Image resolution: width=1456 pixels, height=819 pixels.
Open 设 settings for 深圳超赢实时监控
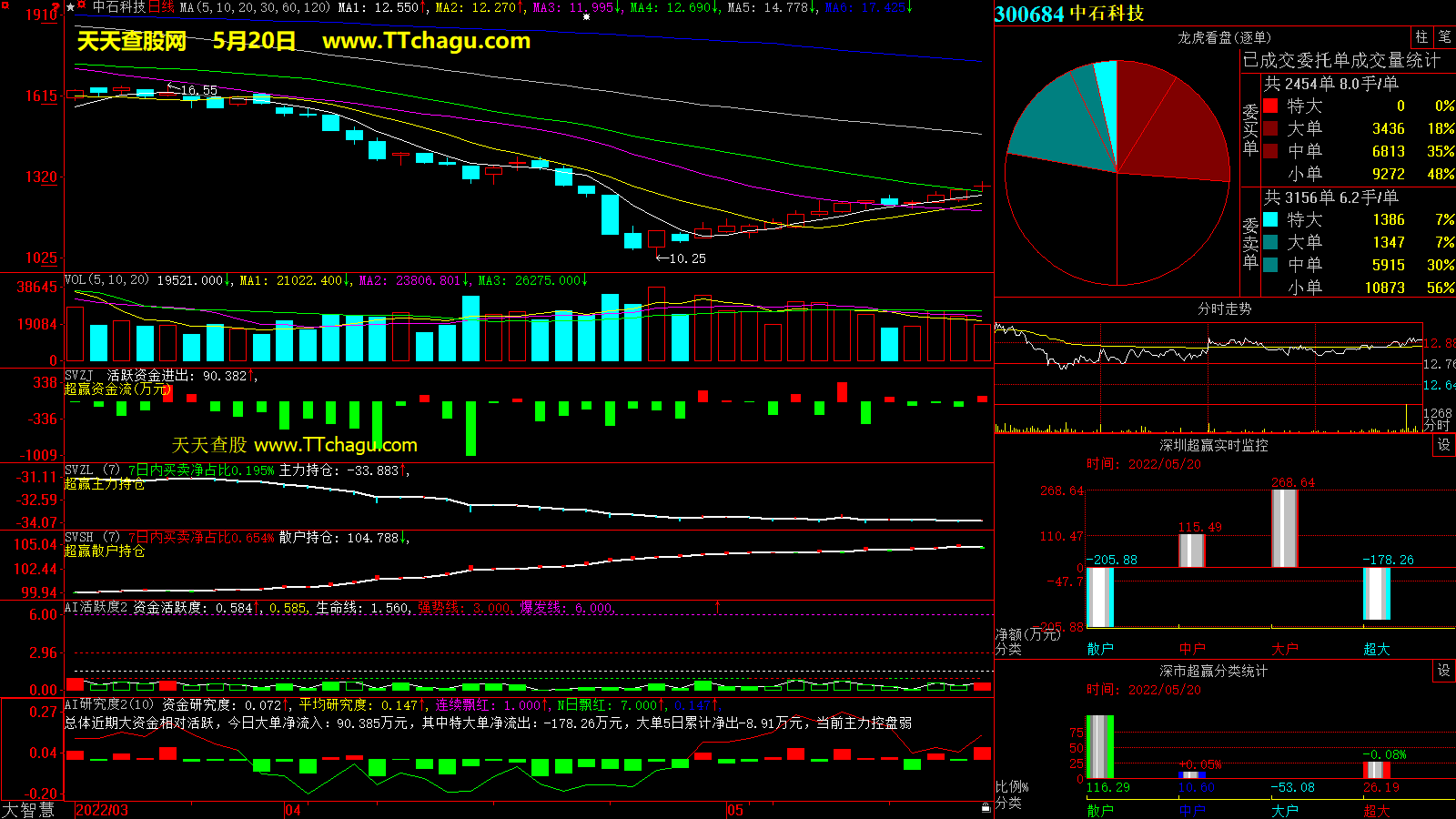[1444, 445]
